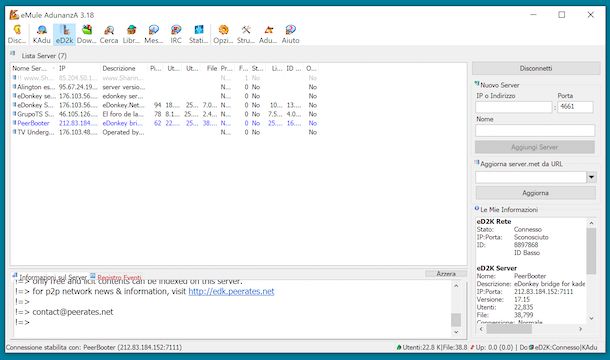Click the horizontal scrollbar thumb in info panel
The image size is (610, 360).
(x=509, y=329)
